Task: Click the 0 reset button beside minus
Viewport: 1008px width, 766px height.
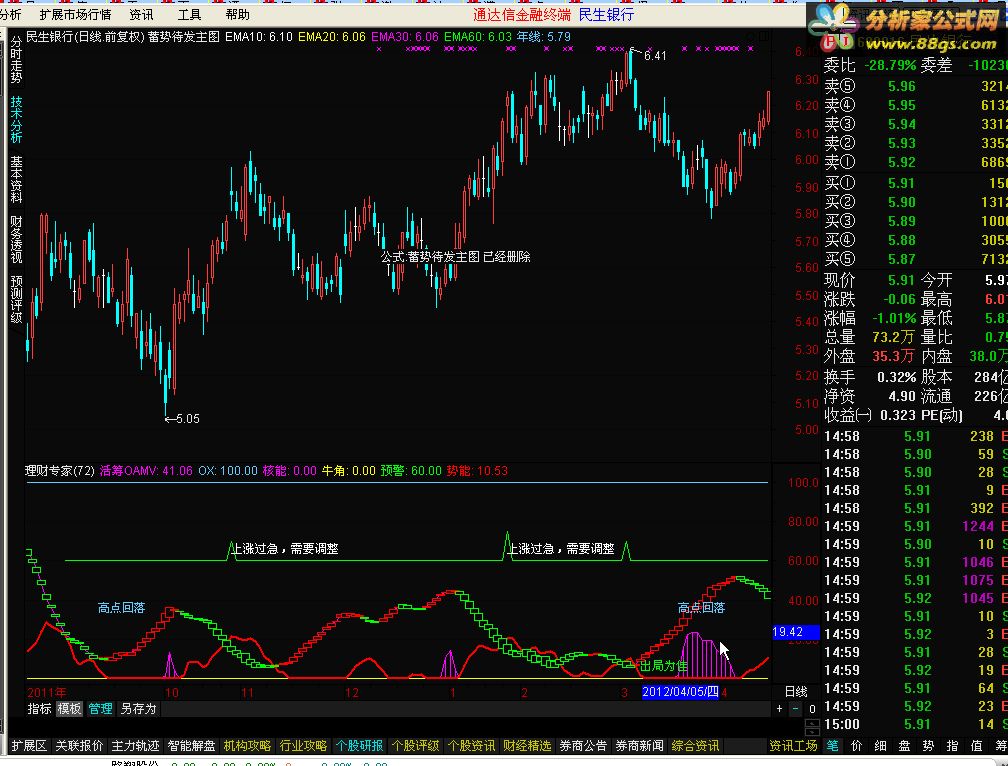Action: 812,709
